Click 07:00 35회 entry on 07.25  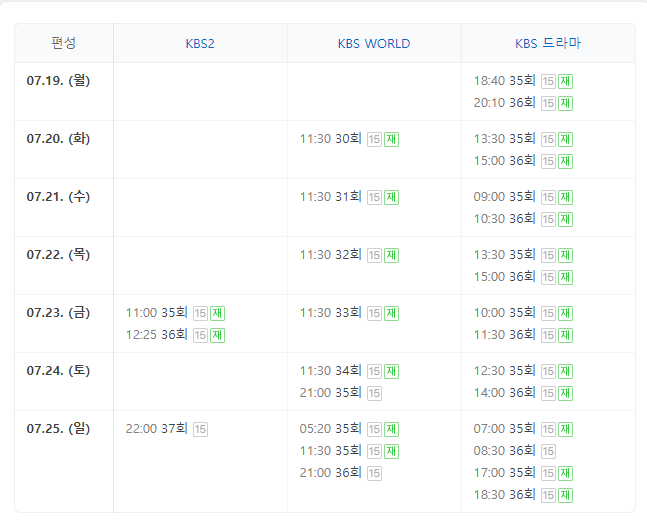point(504,428)
